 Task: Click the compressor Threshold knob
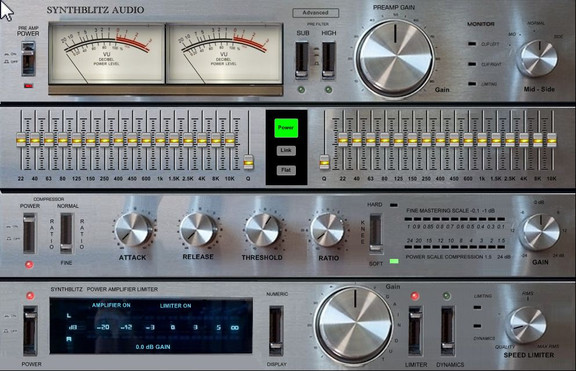point(263,230)
